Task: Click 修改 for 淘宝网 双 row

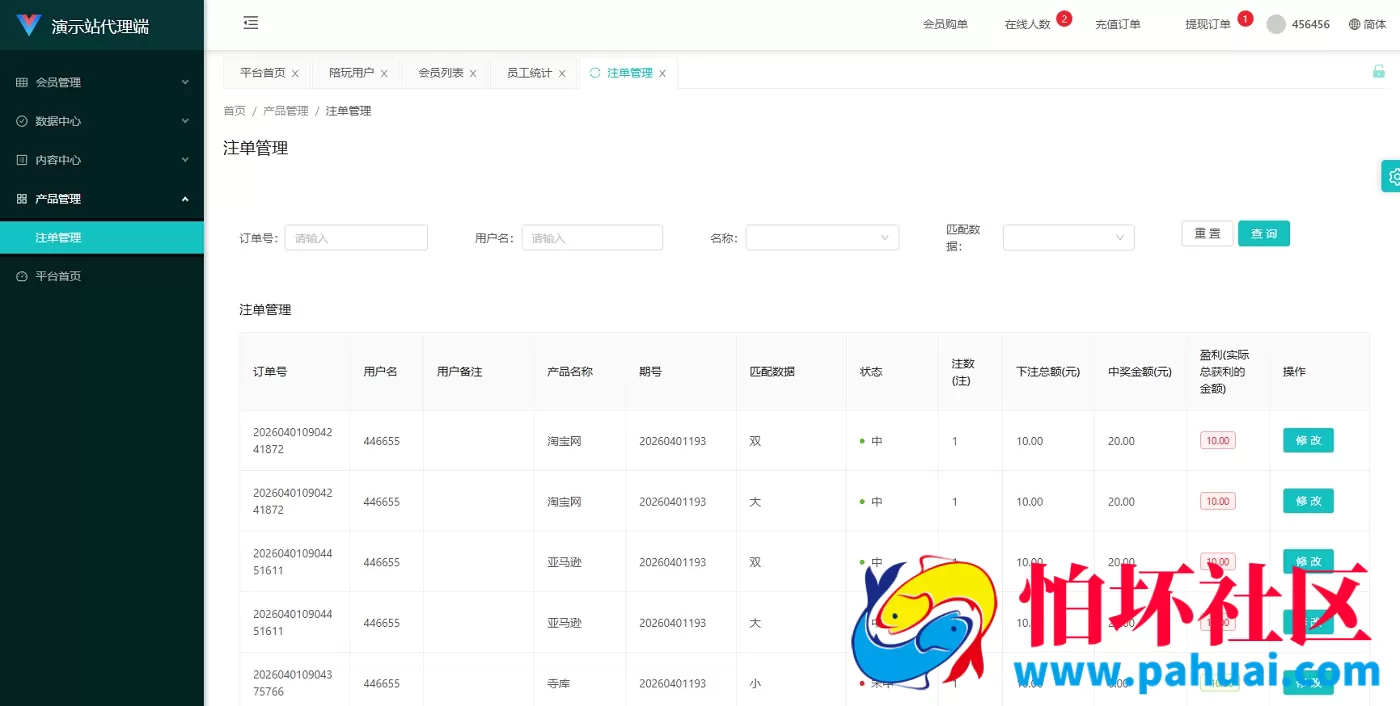Action: (x=1308, y=440)
